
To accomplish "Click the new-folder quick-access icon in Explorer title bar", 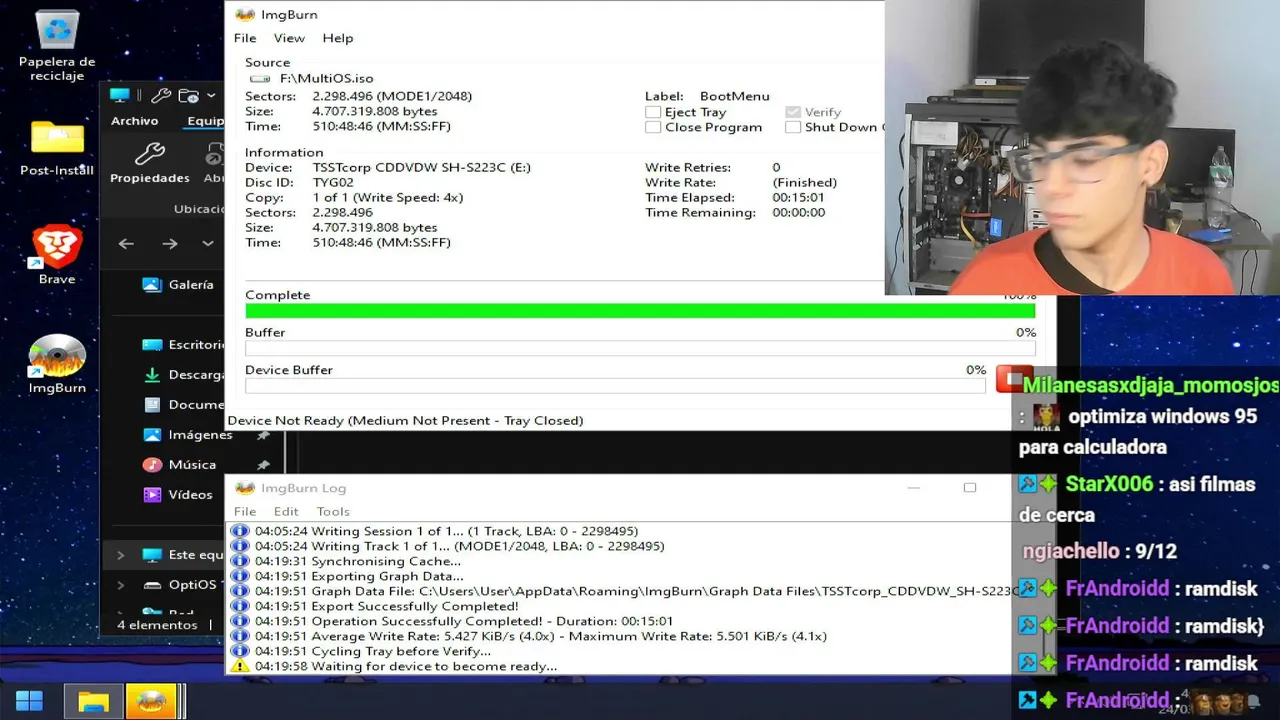I will (x=188, y=96).
